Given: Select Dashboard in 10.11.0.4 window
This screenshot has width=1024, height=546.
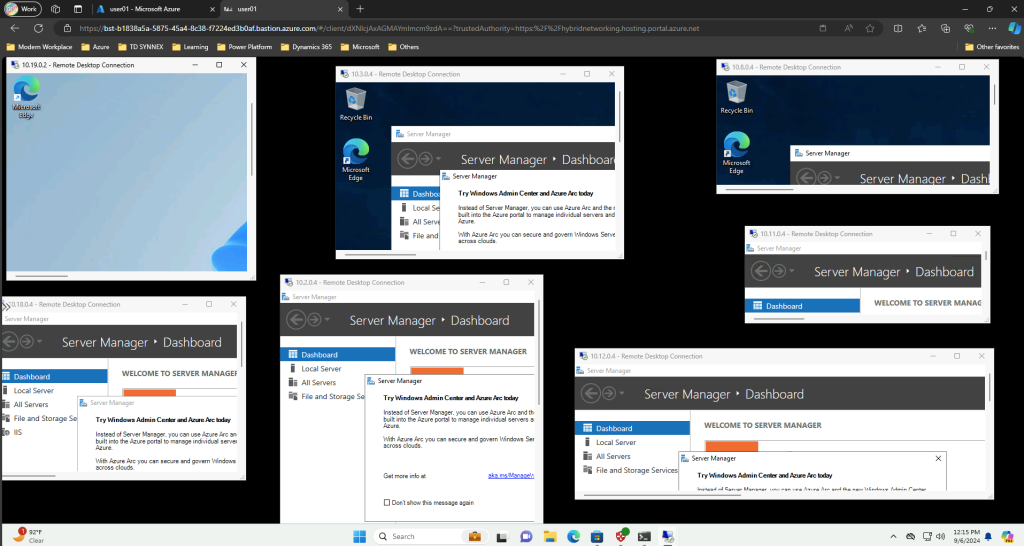Looking at the screenshot, I should click(802, 306).
